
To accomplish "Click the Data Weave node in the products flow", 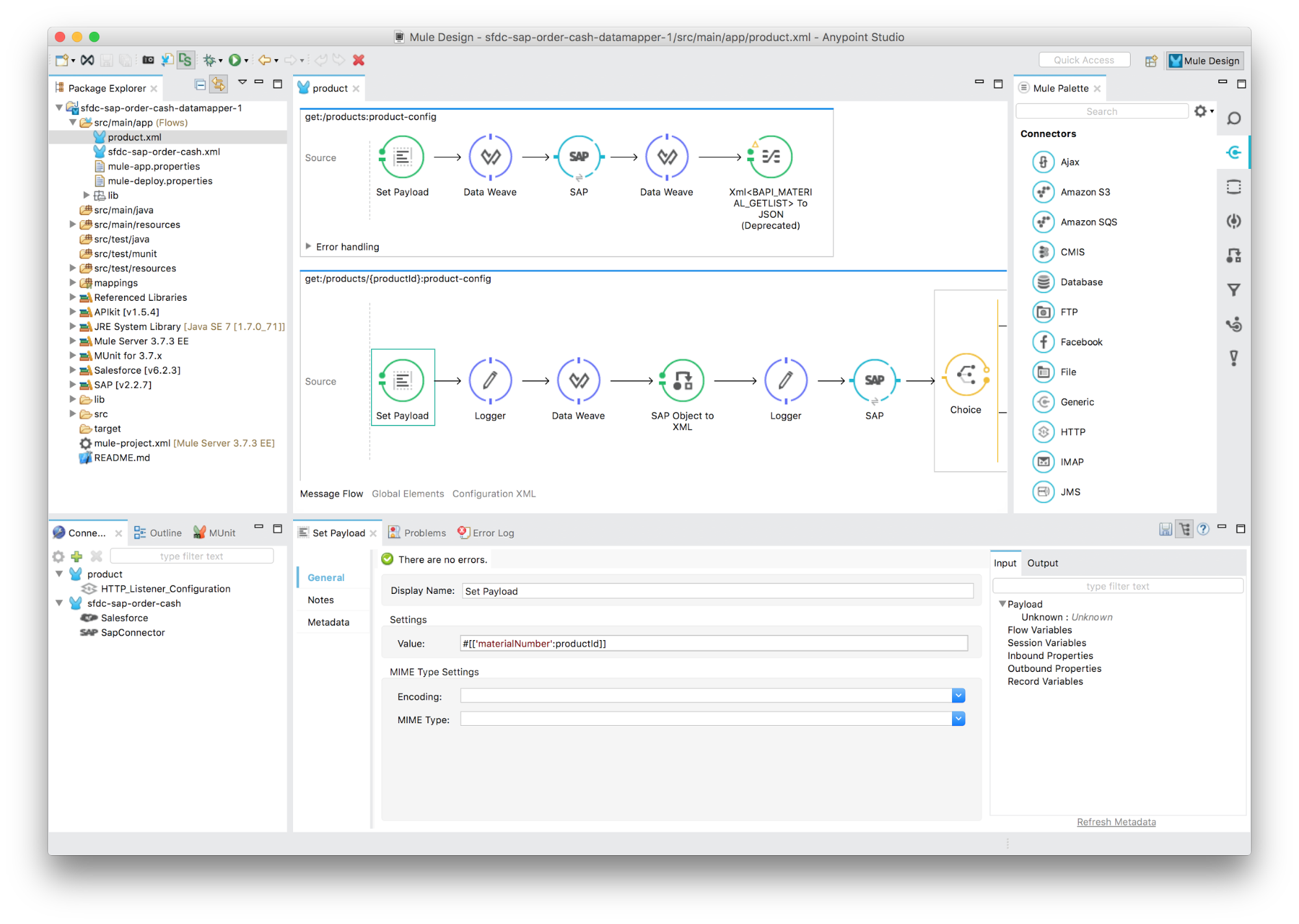I will click(x=490, y=157).
